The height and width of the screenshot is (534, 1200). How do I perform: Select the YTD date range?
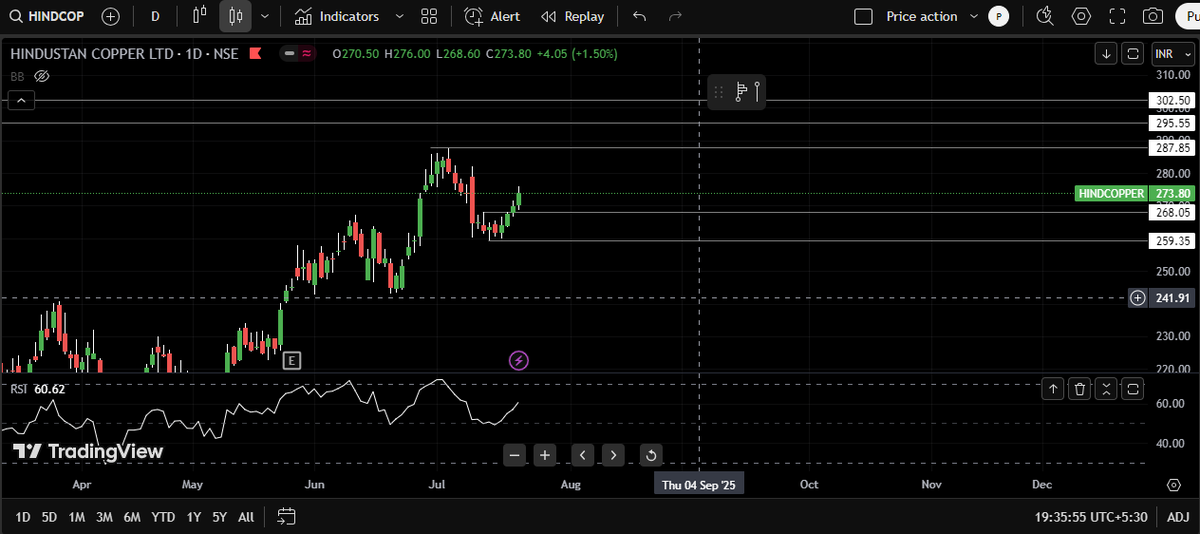[163, 517]
